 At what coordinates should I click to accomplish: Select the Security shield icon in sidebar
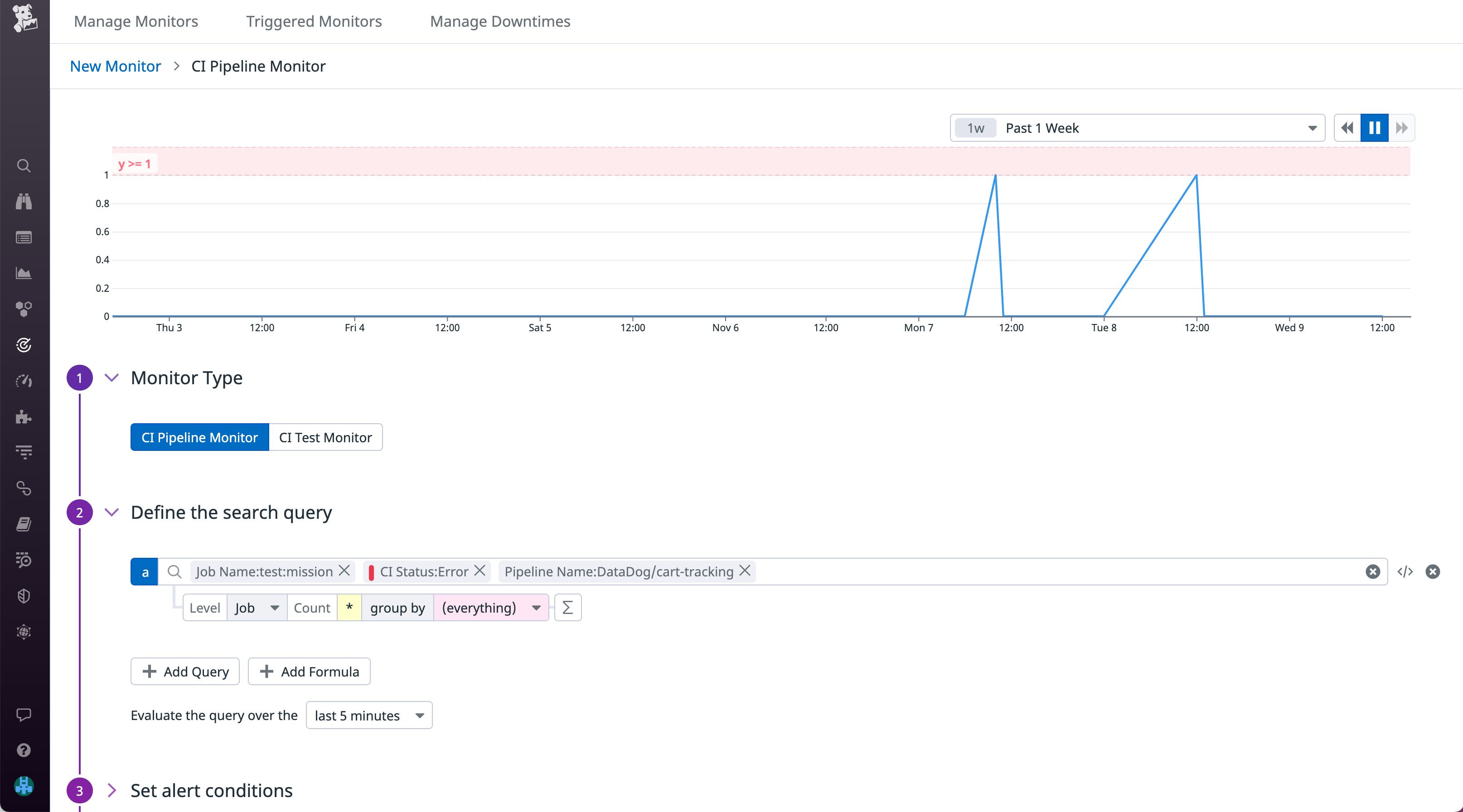pyautogui.click(x=23, y=596)
